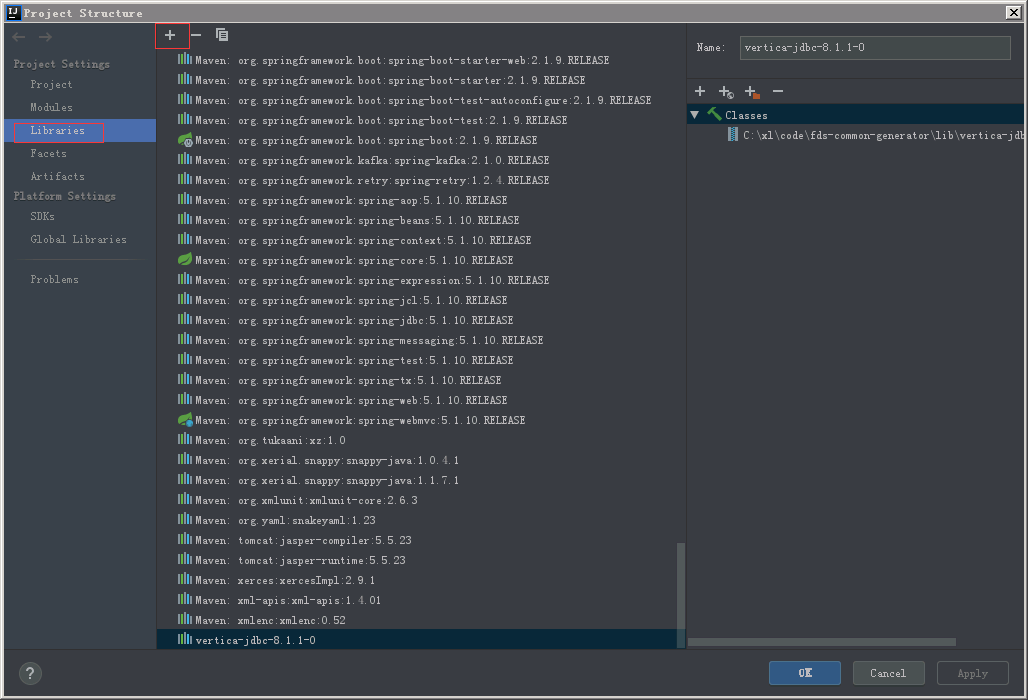The image size is (1028, 700).
Task: Dismiss dialog with the Cancel button
Action: tap(888, 673)
